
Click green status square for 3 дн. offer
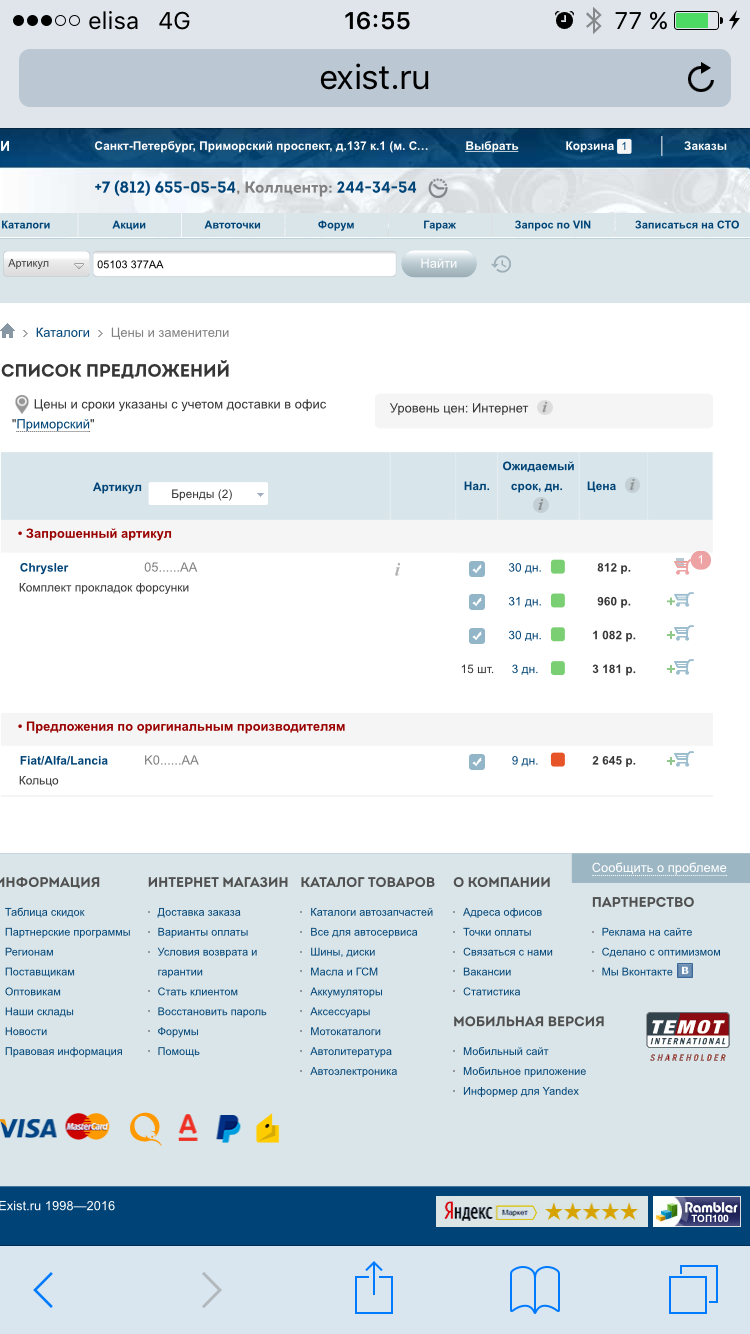(x=558, y=668)
